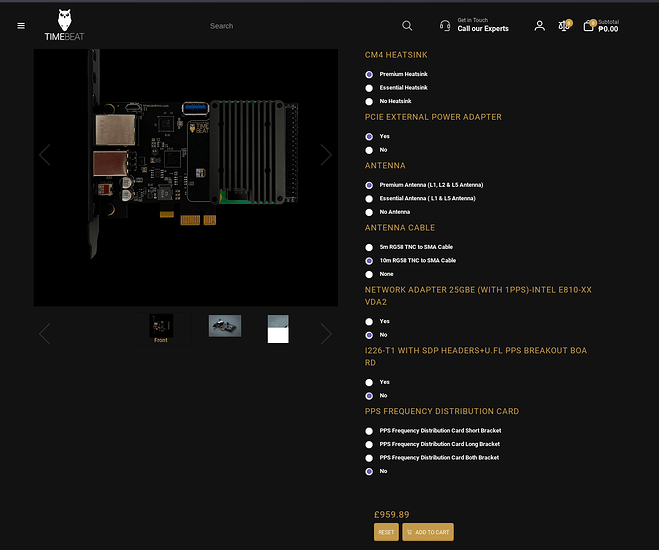This screenshot has height=550, width=659.
Task: Click the main product card image
Action: coord(186,177)
